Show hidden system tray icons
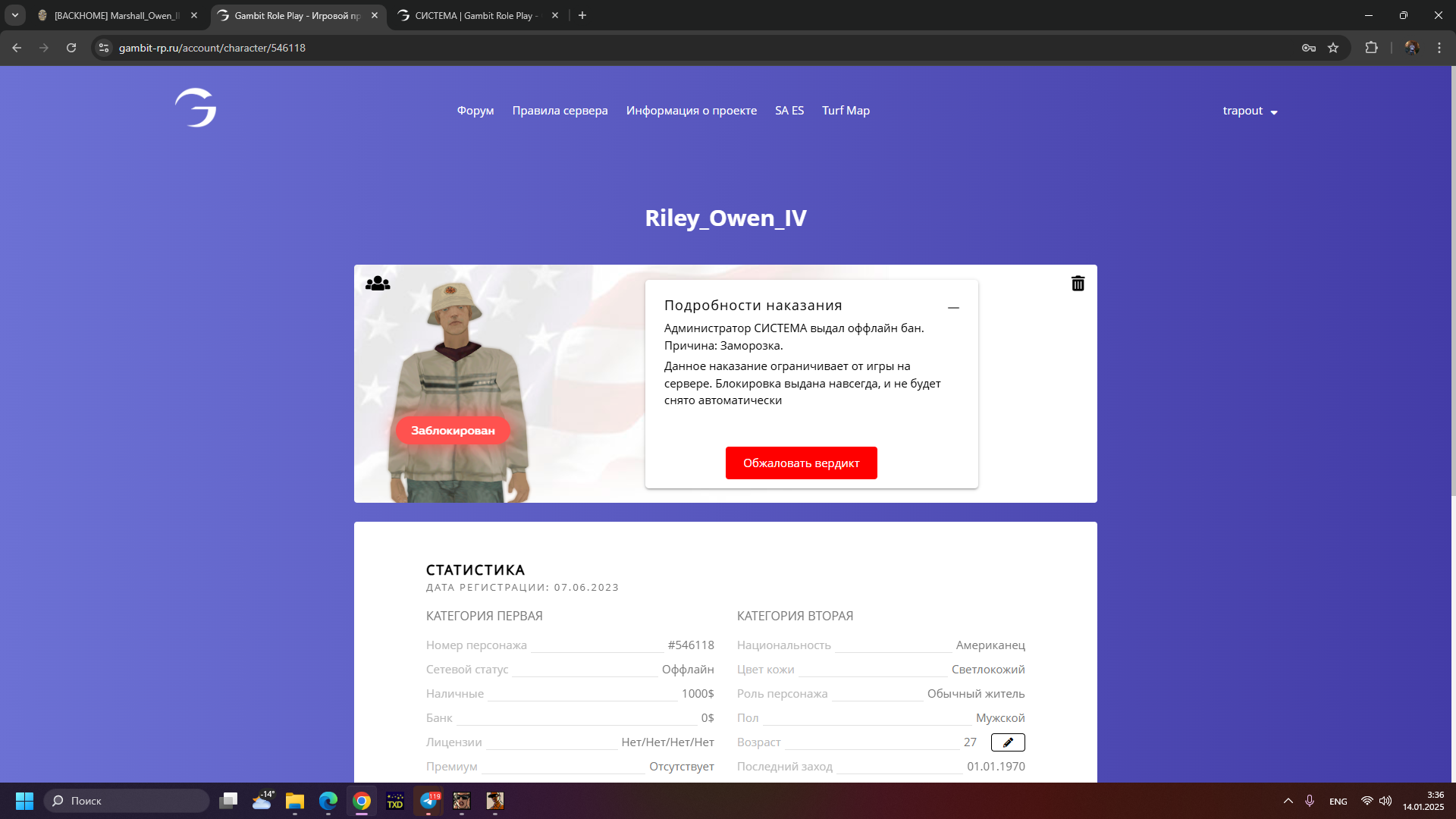 (x=1288, y=801)
